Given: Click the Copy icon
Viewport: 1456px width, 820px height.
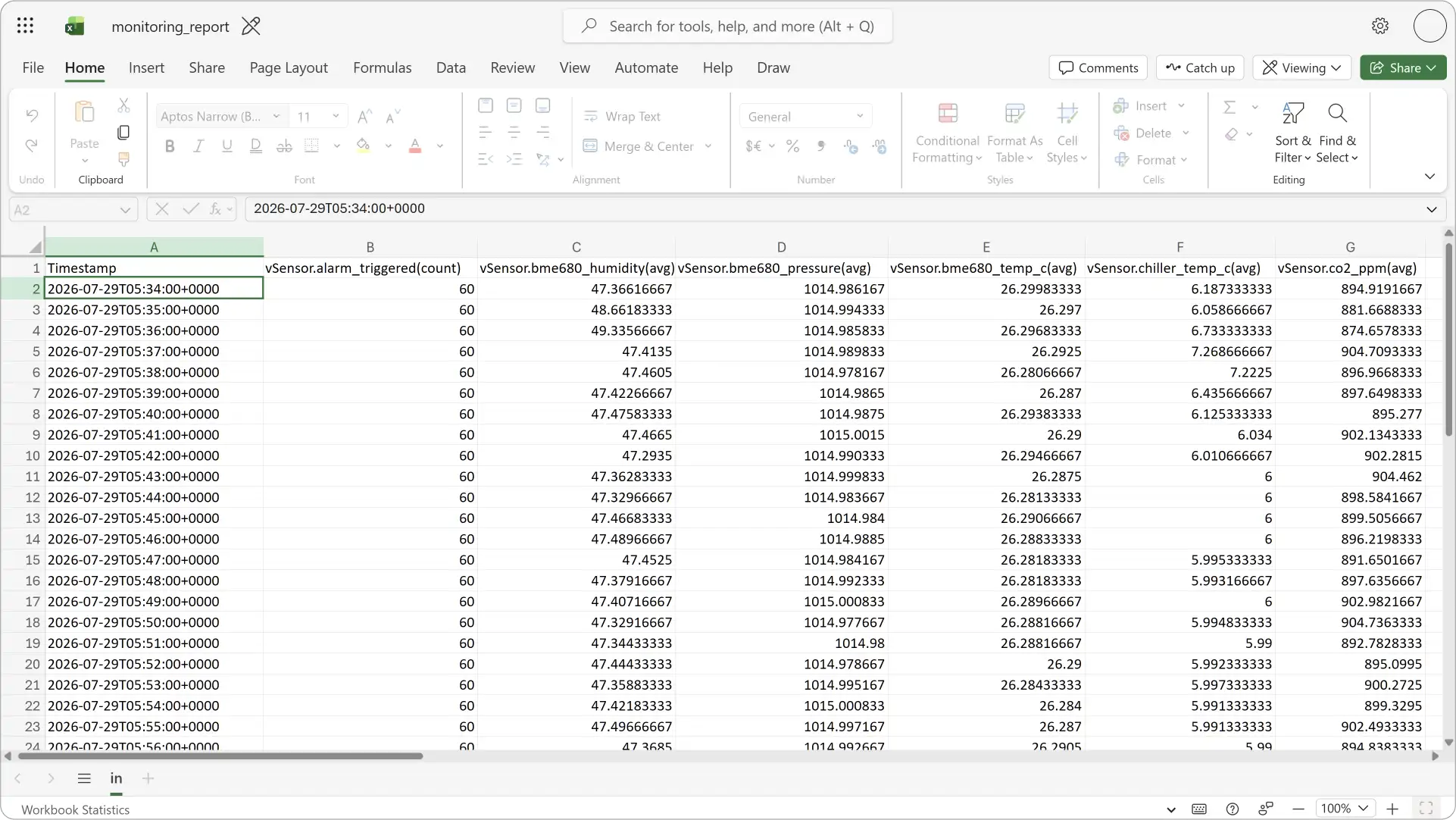Looking at the screenshot, I should coord(123,133).
